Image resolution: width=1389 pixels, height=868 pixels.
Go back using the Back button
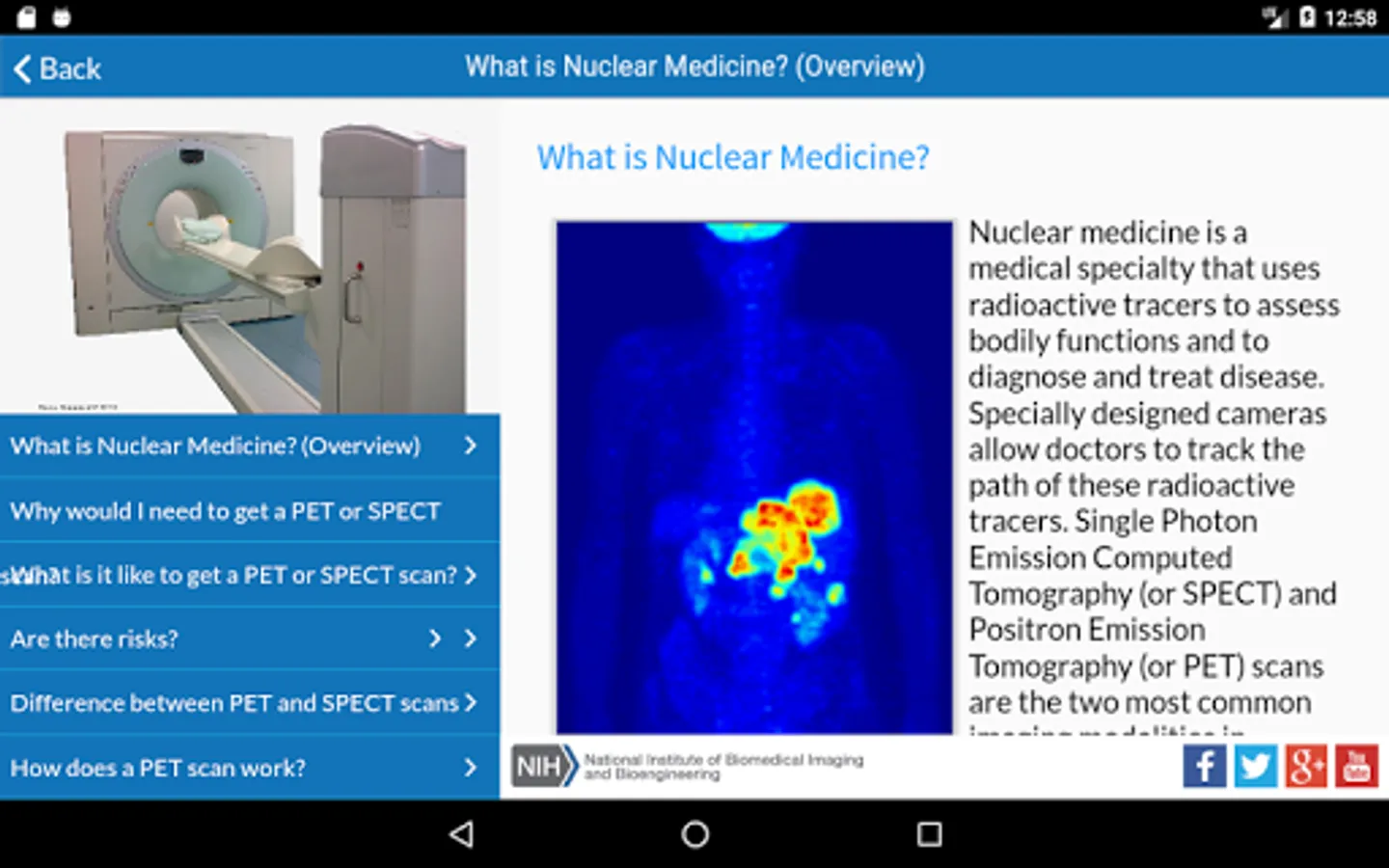[58, 68]
